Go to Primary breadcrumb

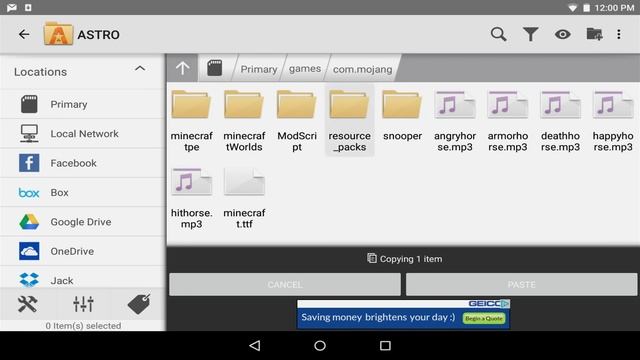[x=259, y=69]
